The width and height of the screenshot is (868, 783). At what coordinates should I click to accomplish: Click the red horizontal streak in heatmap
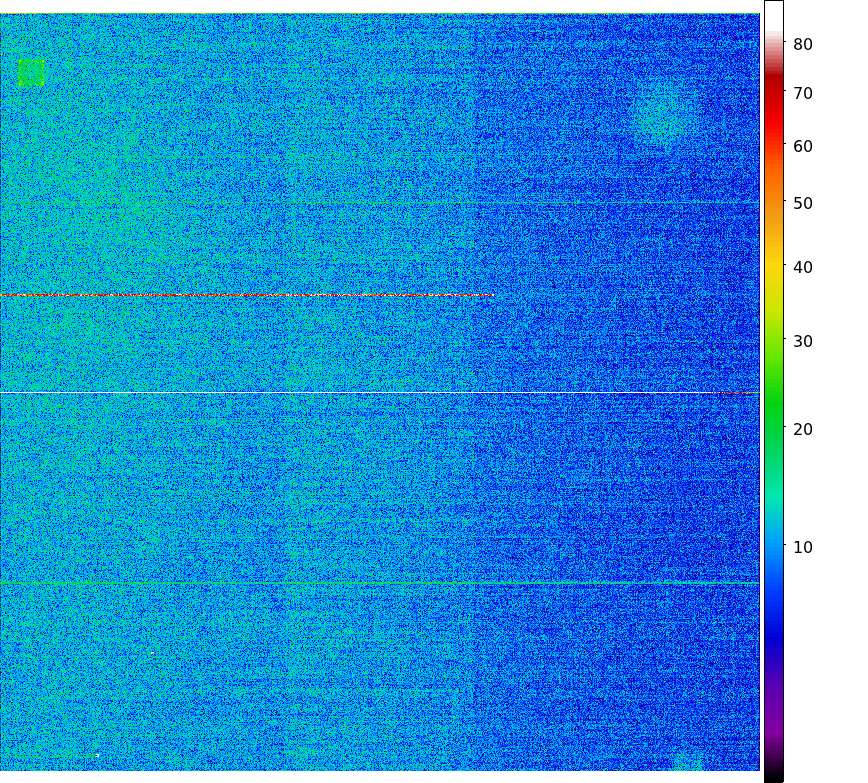(245, 295)
